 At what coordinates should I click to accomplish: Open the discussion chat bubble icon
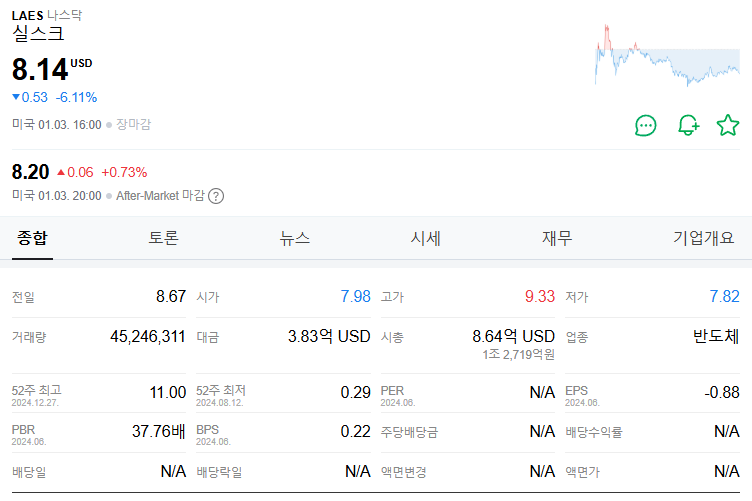(646, 126)
